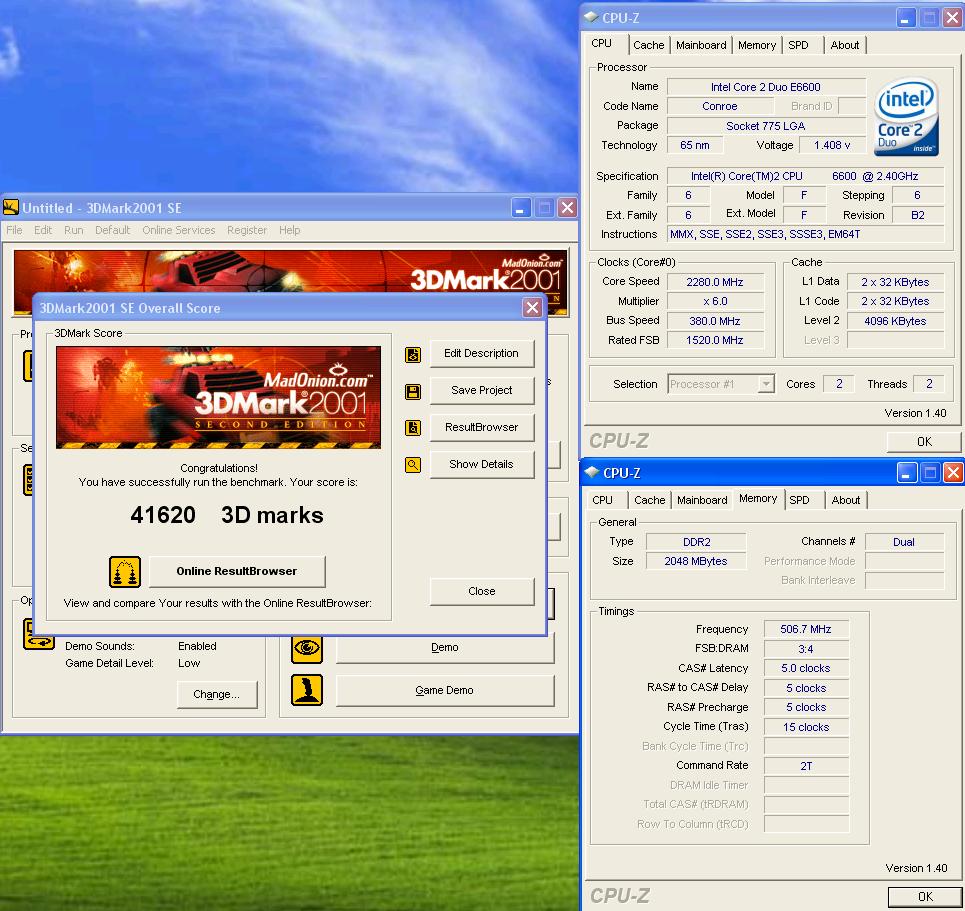The height and width of the screenshot is (911, 965).
Task: Click the Demo button
Action: pyautogui.click(x=444, y=648)
